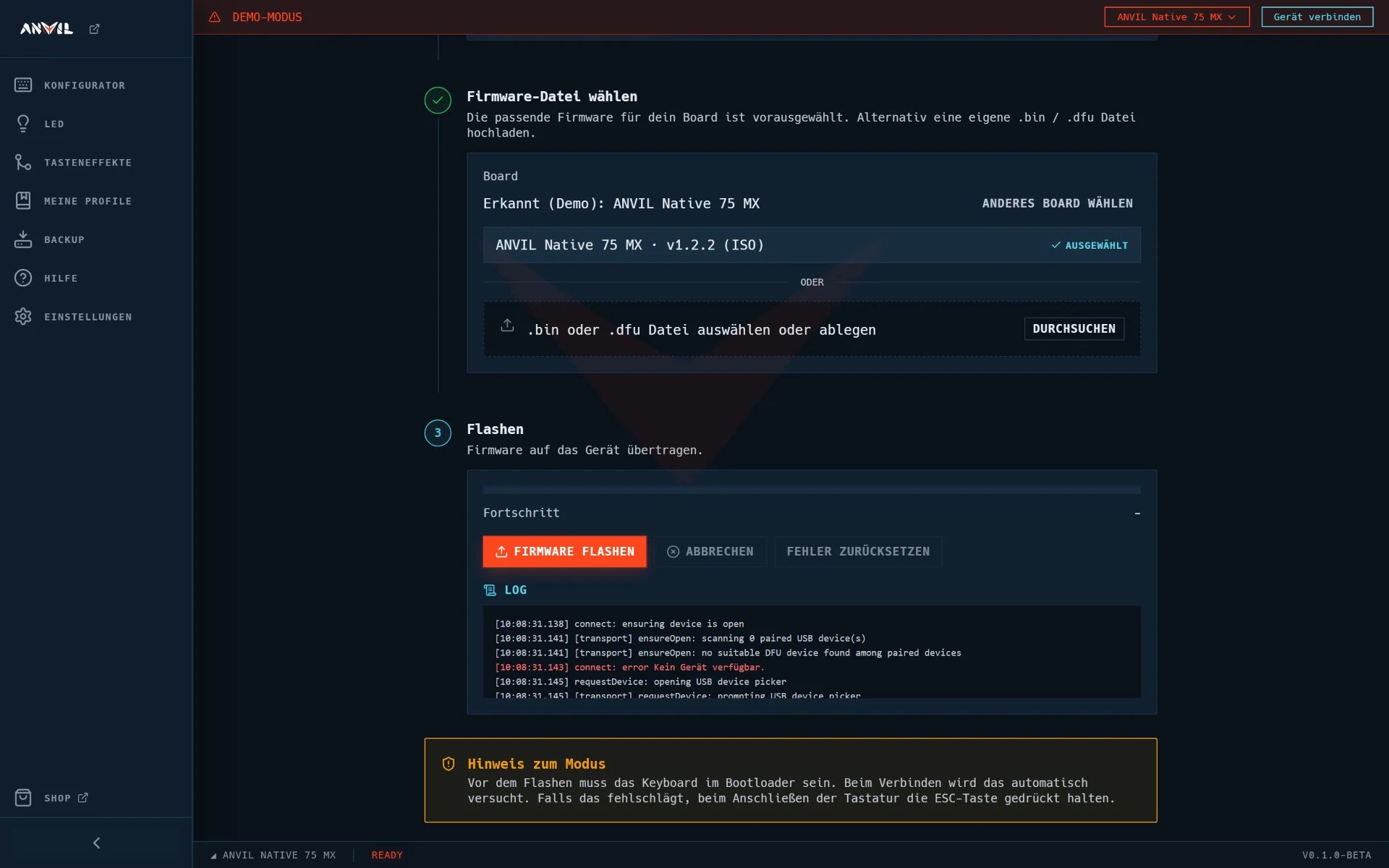The height and width of the screenshot is (868, 1389).
Task: Click the Durchsuchen button
Action: (x=1074, y=329)
